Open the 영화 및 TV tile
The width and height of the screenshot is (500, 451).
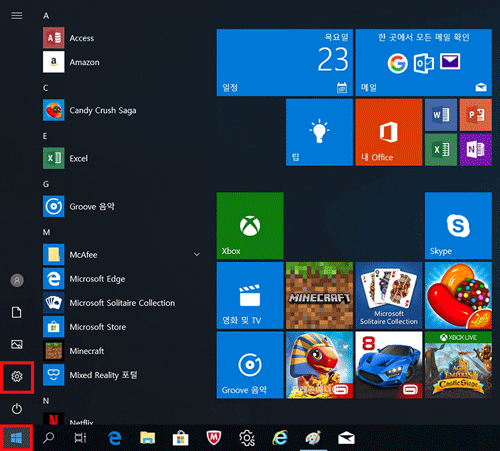coord(250,295)
